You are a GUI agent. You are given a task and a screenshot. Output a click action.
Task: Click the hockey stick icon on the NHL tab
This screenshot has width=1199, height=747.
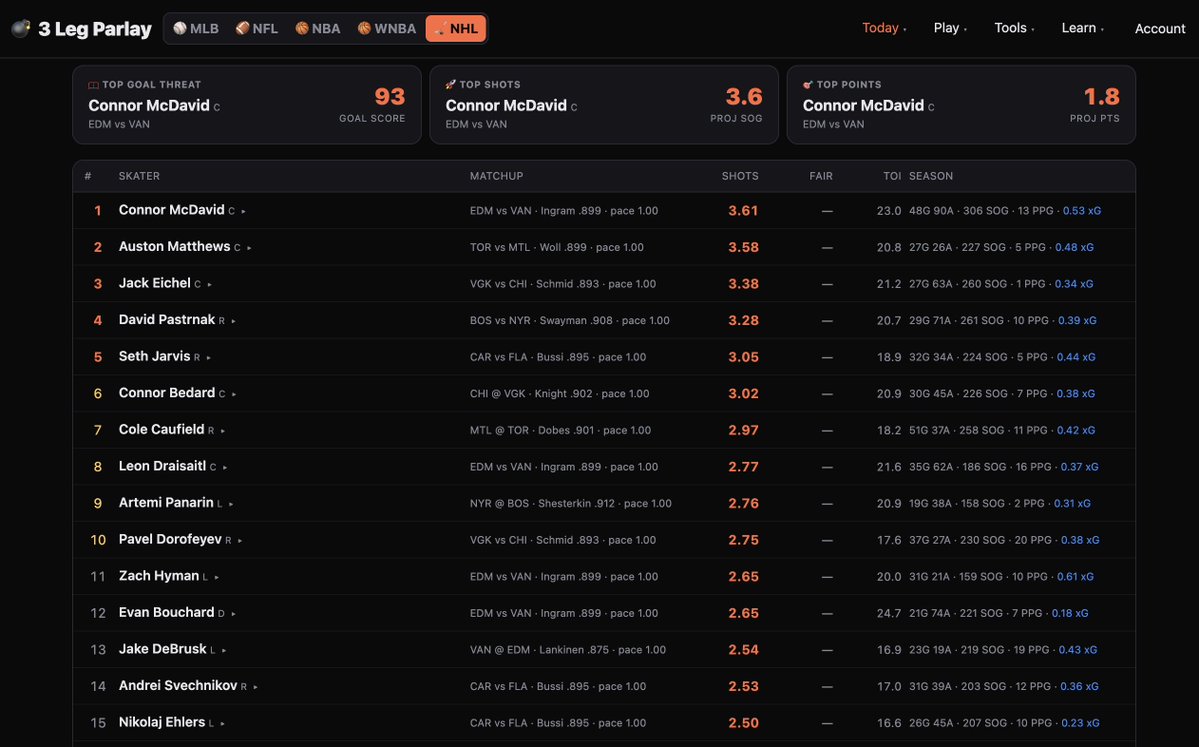point(440,29)
